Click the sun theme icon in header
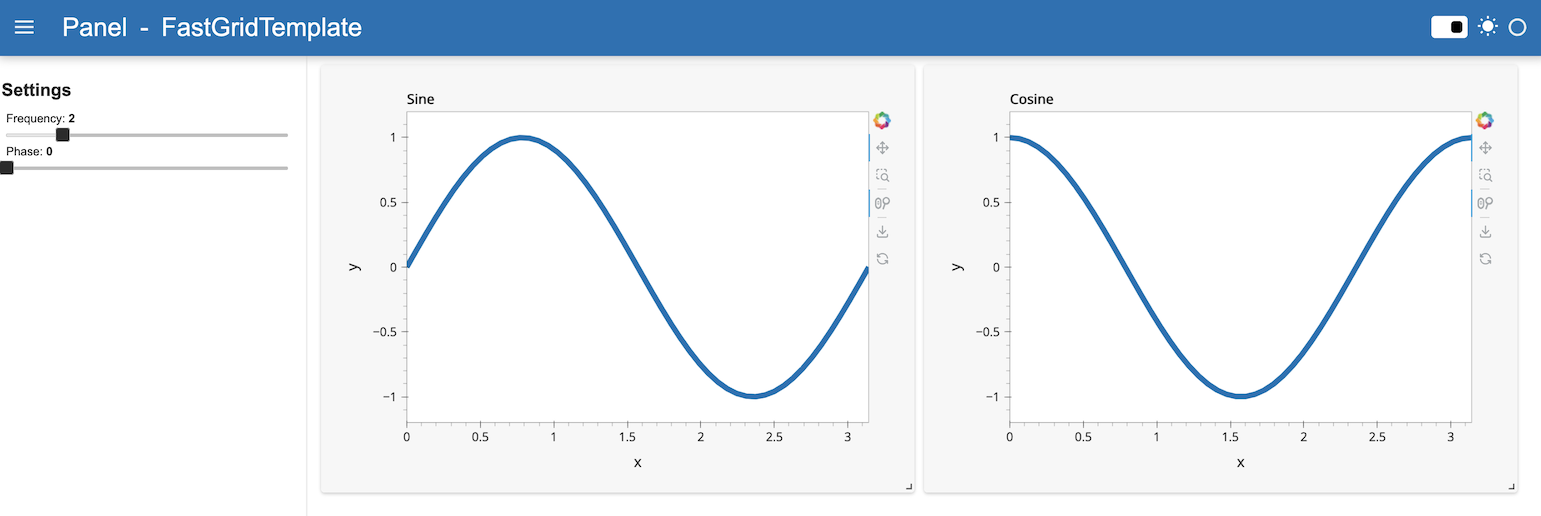This screenshot has width=1541, height=516. (x=1488, y=27)
